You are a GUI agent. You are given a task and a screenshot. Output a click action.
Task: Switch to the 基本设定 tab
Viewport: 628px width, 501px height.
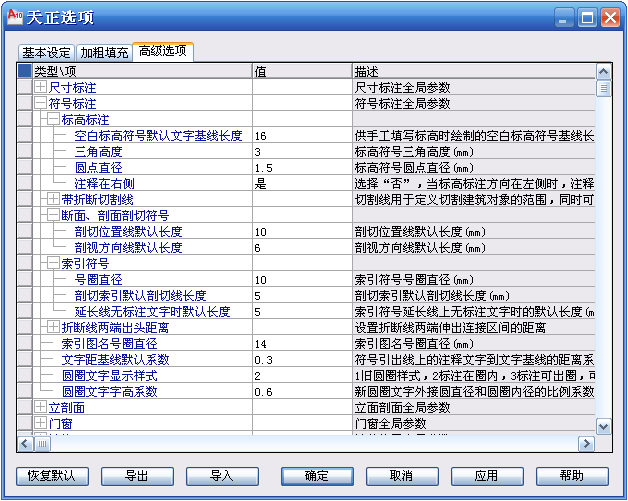pyautogui.click(x=47, y=52)
